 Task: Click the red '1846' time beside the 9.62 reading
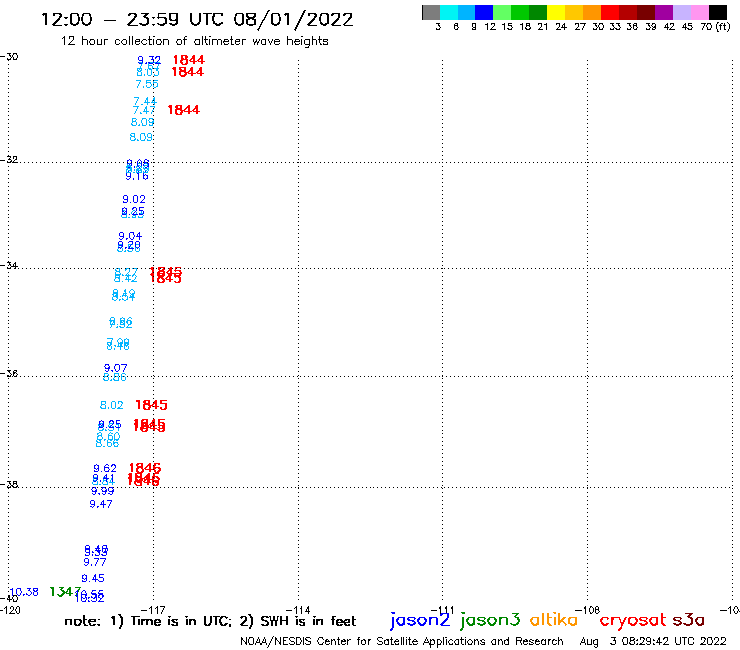point(145,468)
